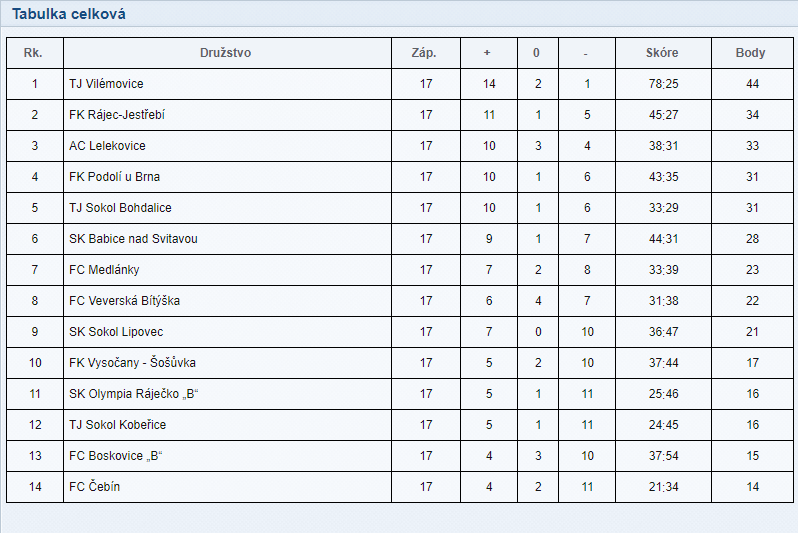Open team FK Rájec-Jestřebí
Screen dimensions: 798x533
(117, 115)
